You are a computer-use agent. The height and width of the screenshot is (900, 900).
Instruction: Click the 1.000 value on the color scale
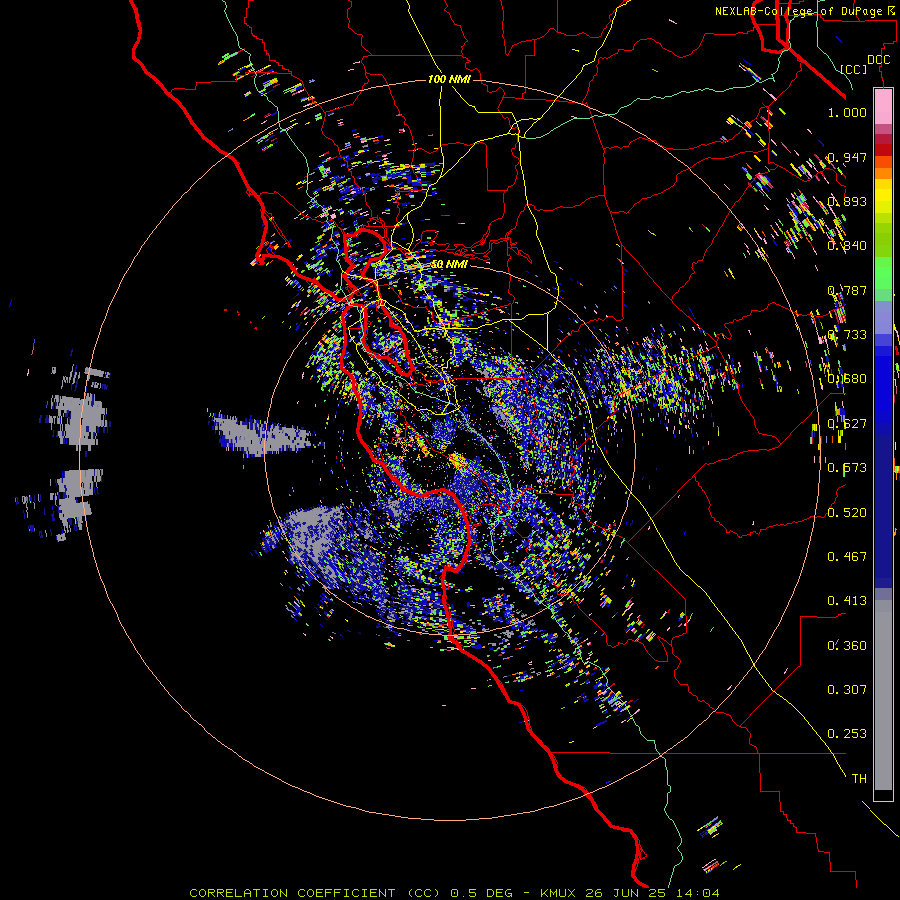[847, 113]
